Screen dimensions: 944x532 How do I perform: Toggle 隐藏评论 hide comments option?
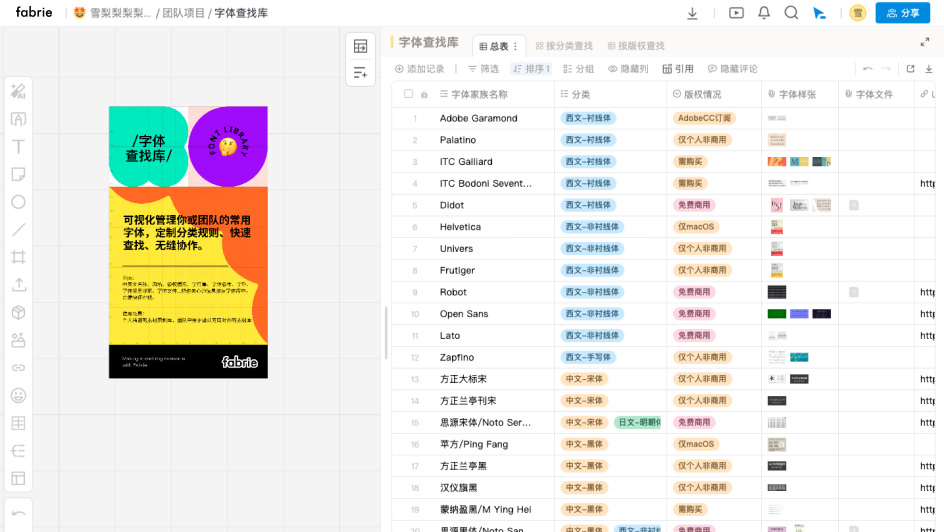[732, 69]
